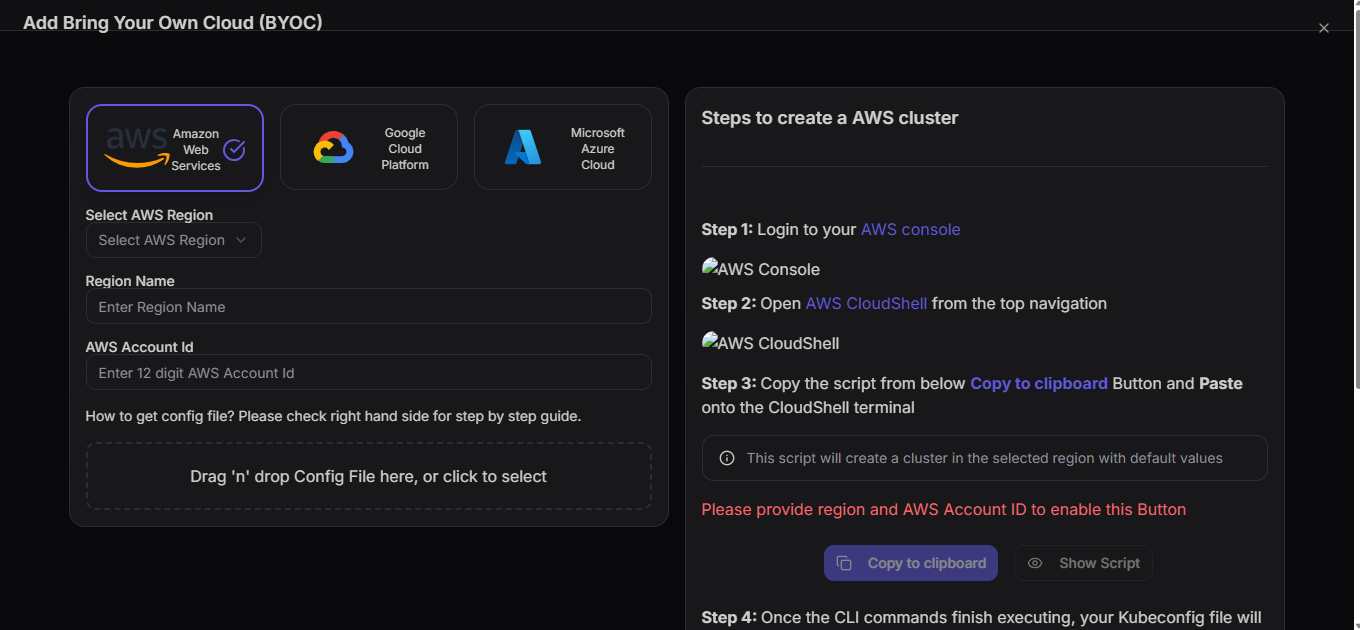Close the Add BYOC dialog

click(1324, 28)
